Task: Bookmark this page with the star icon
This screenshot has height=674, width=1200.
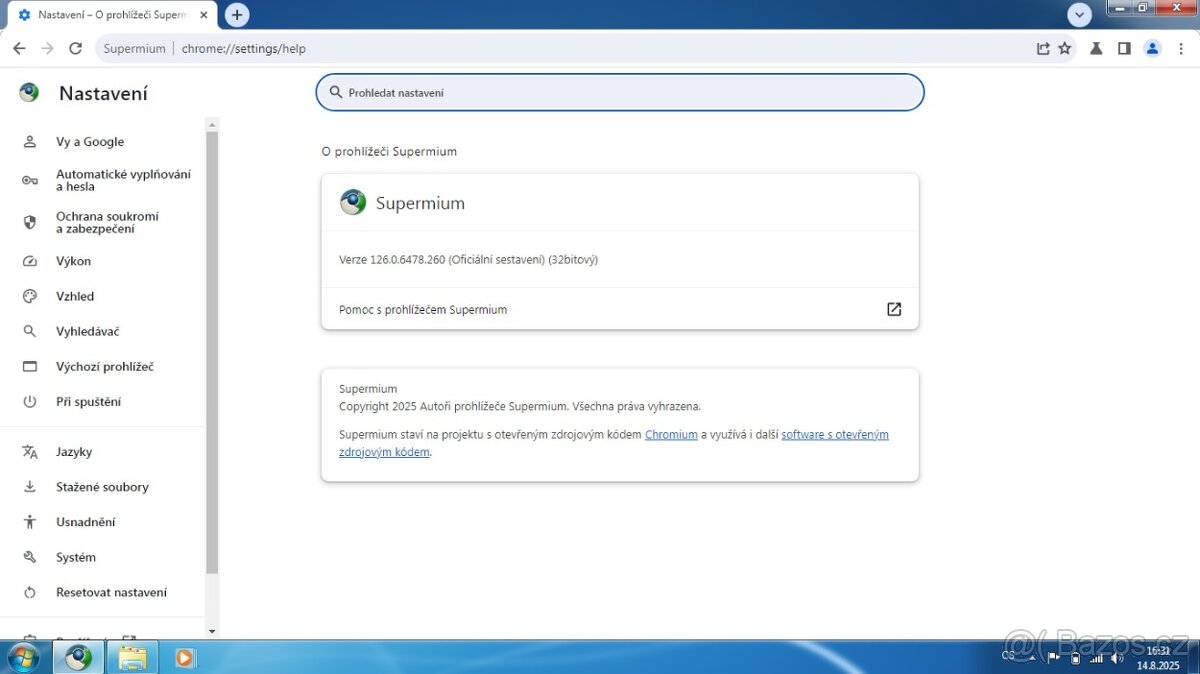Action: (1065, 48)
